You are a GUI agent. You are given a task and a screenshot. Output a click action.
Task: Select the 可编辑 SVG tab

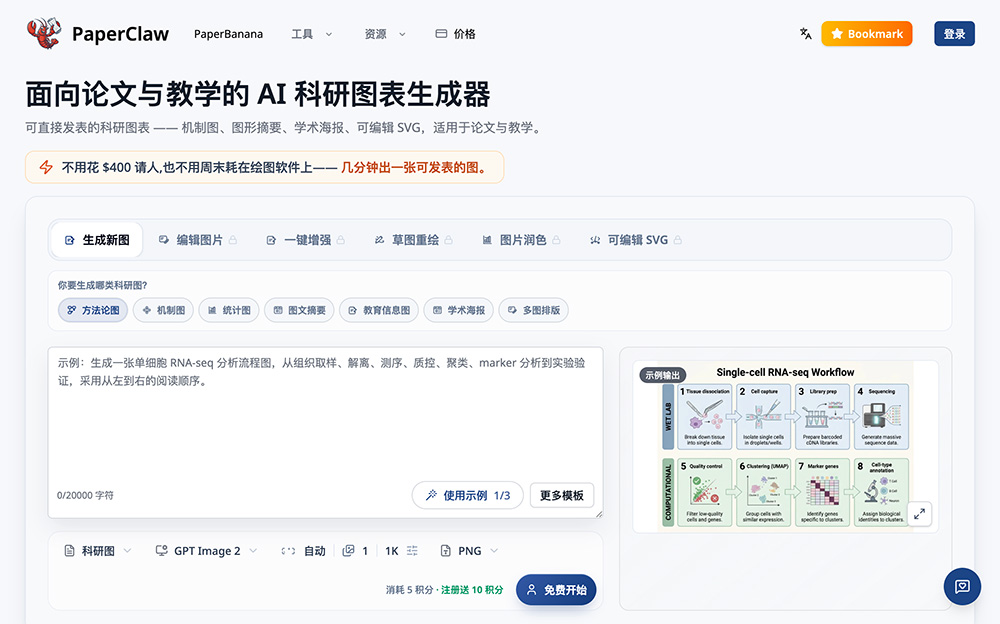[635, 240]
